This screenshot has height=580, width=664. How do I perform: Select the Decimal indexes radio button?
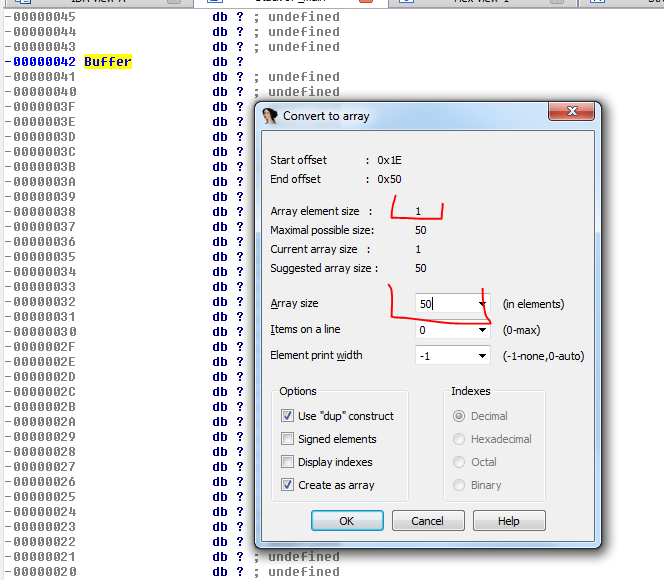pos(460,416)
